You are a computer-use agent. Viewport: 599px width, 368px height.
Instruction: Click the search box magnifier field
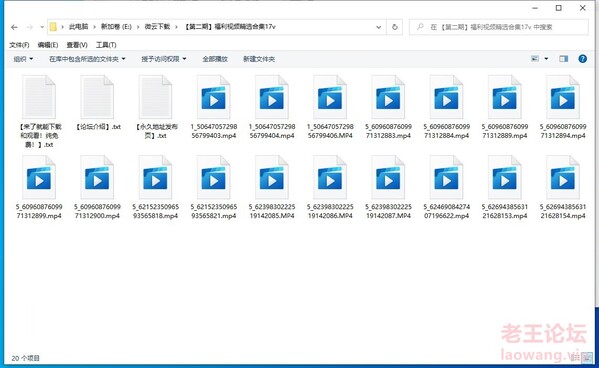499,27
